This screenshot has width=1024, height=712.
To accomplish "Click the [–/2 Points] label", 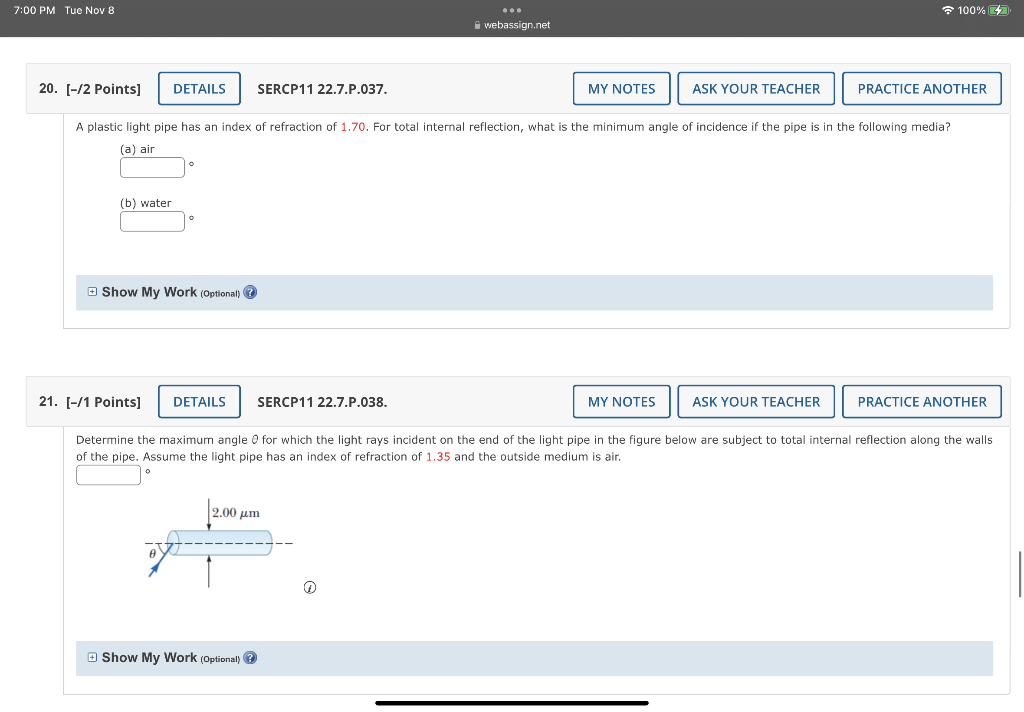I will pos(103,89).
